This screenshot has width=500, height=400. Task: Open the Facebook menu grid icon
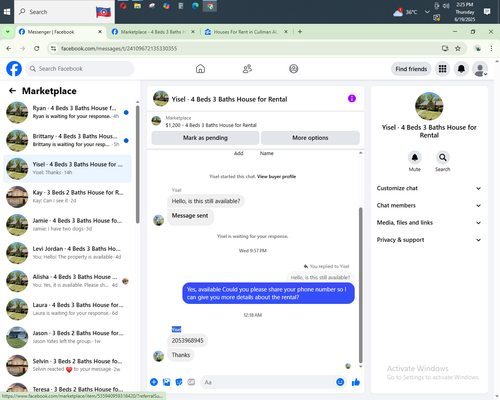(x=442, y=69)
